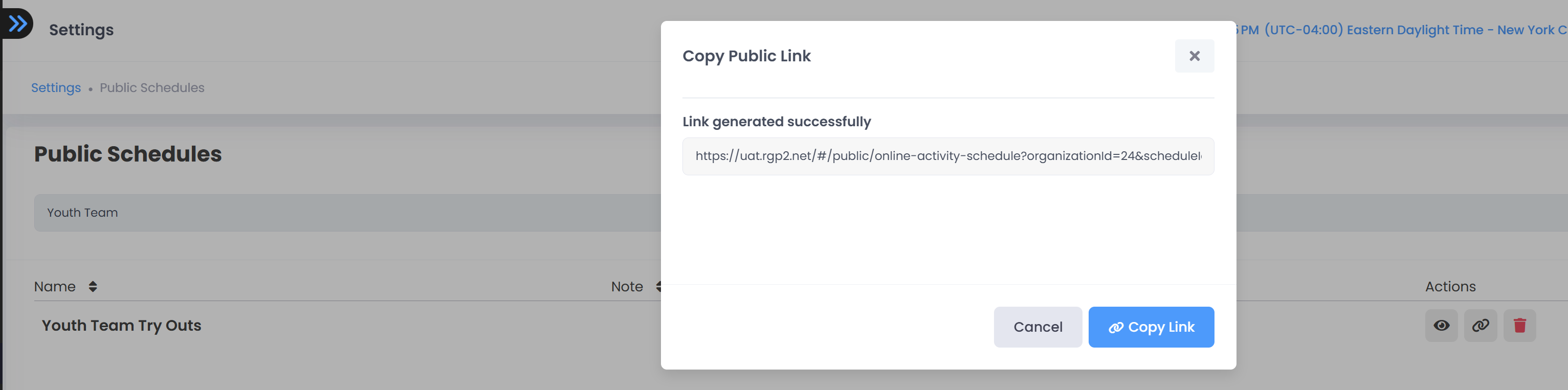
Task: Delete Youth Team Try Outs with trash icon
Action: point(1519,326)
